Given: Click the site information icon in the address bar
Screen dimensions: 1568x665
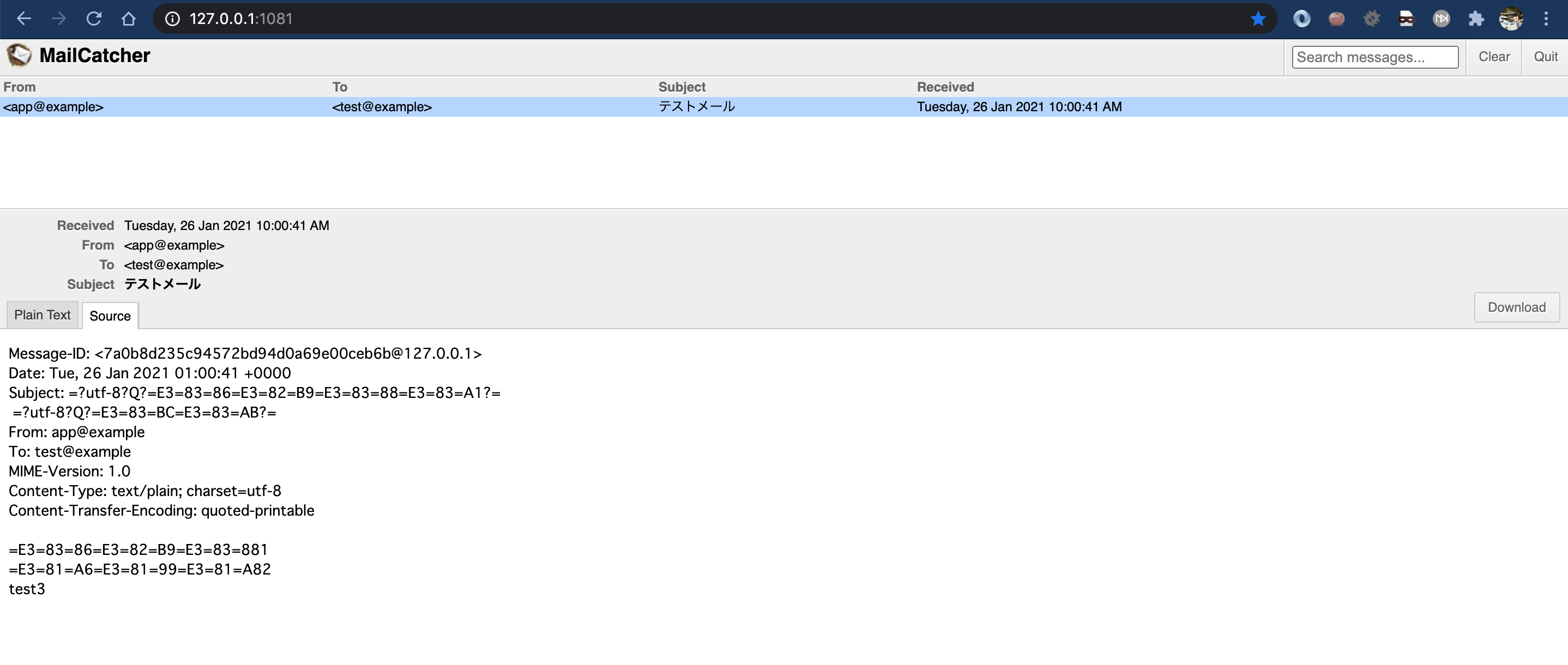Looking at the screenshot, I should point(173,19).
